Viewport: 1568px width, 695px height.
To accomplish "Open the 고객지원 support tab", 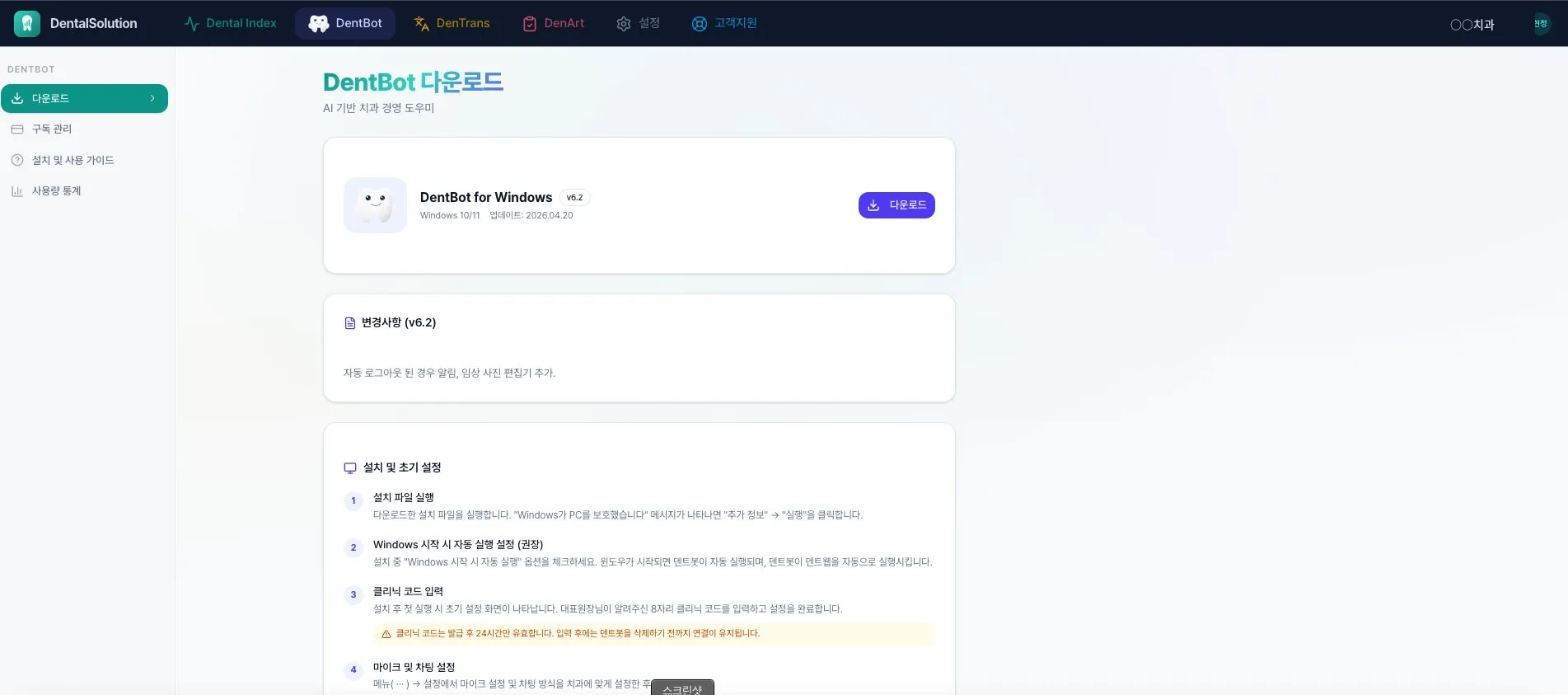I will point(724,23).
